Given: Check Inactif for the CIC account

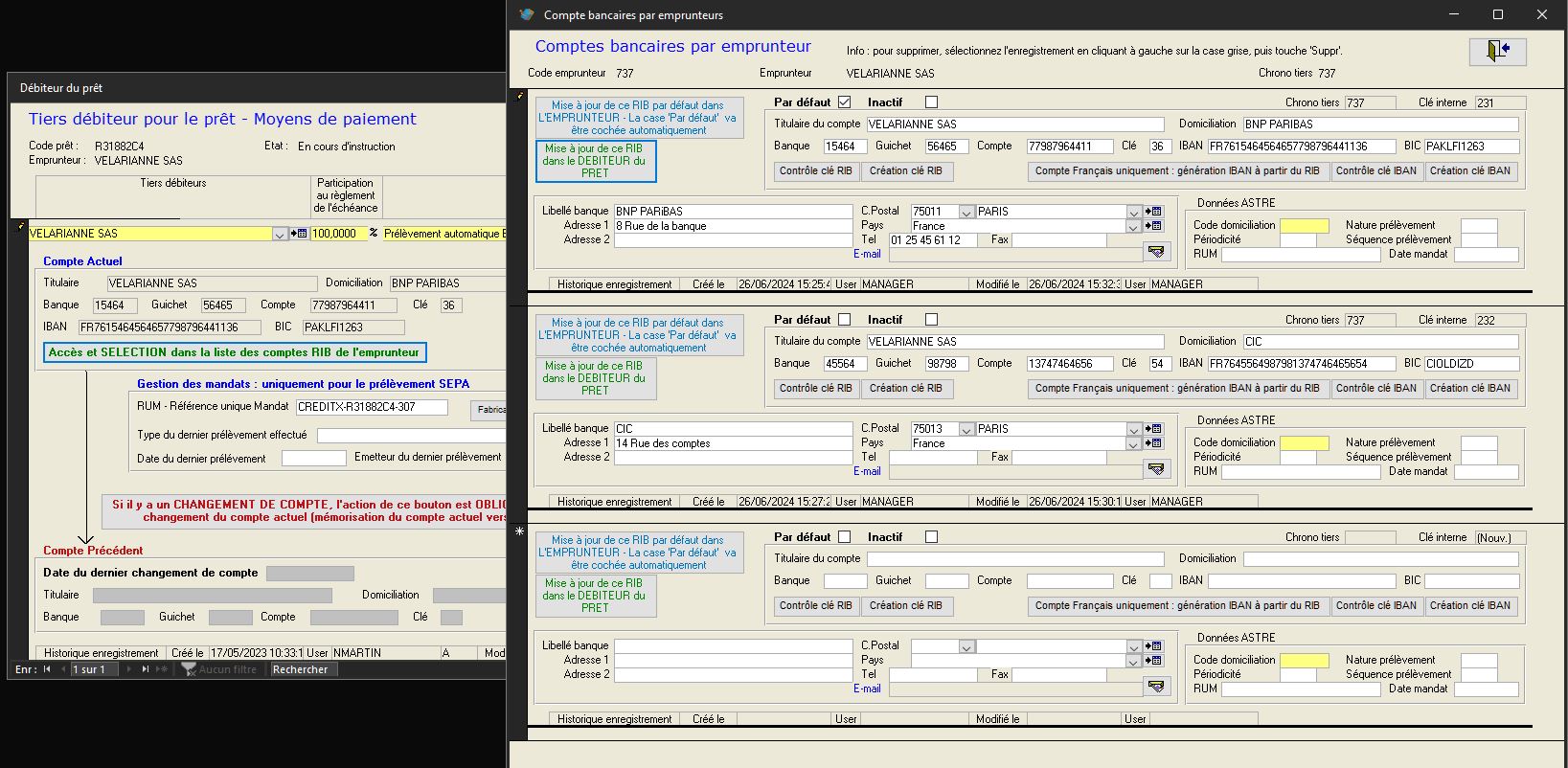Looking at the screenshot, I should tap(931, 320).
